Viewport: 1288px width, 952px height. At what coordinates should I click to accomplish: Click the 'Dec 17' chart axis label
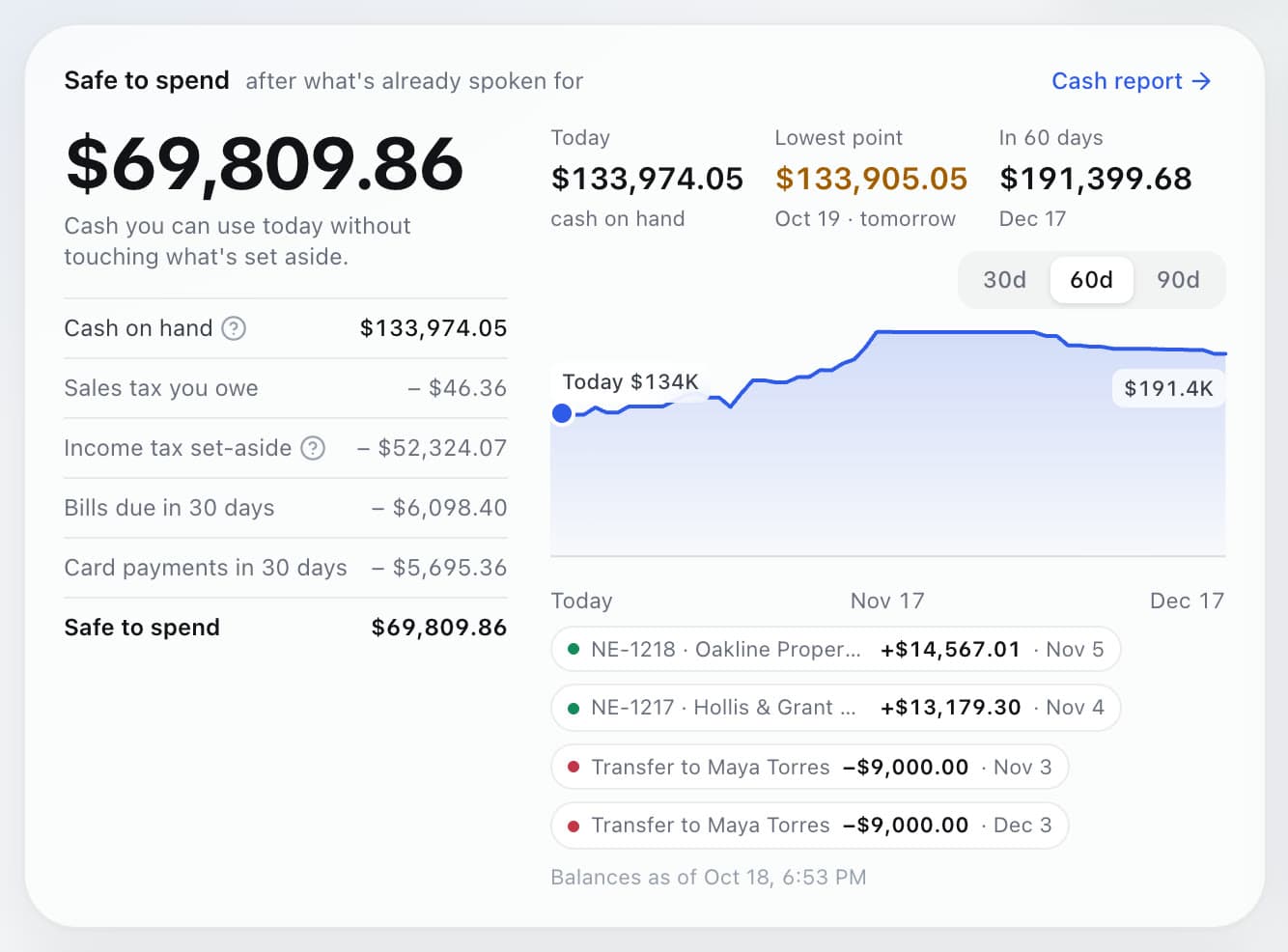point(1187,601)
